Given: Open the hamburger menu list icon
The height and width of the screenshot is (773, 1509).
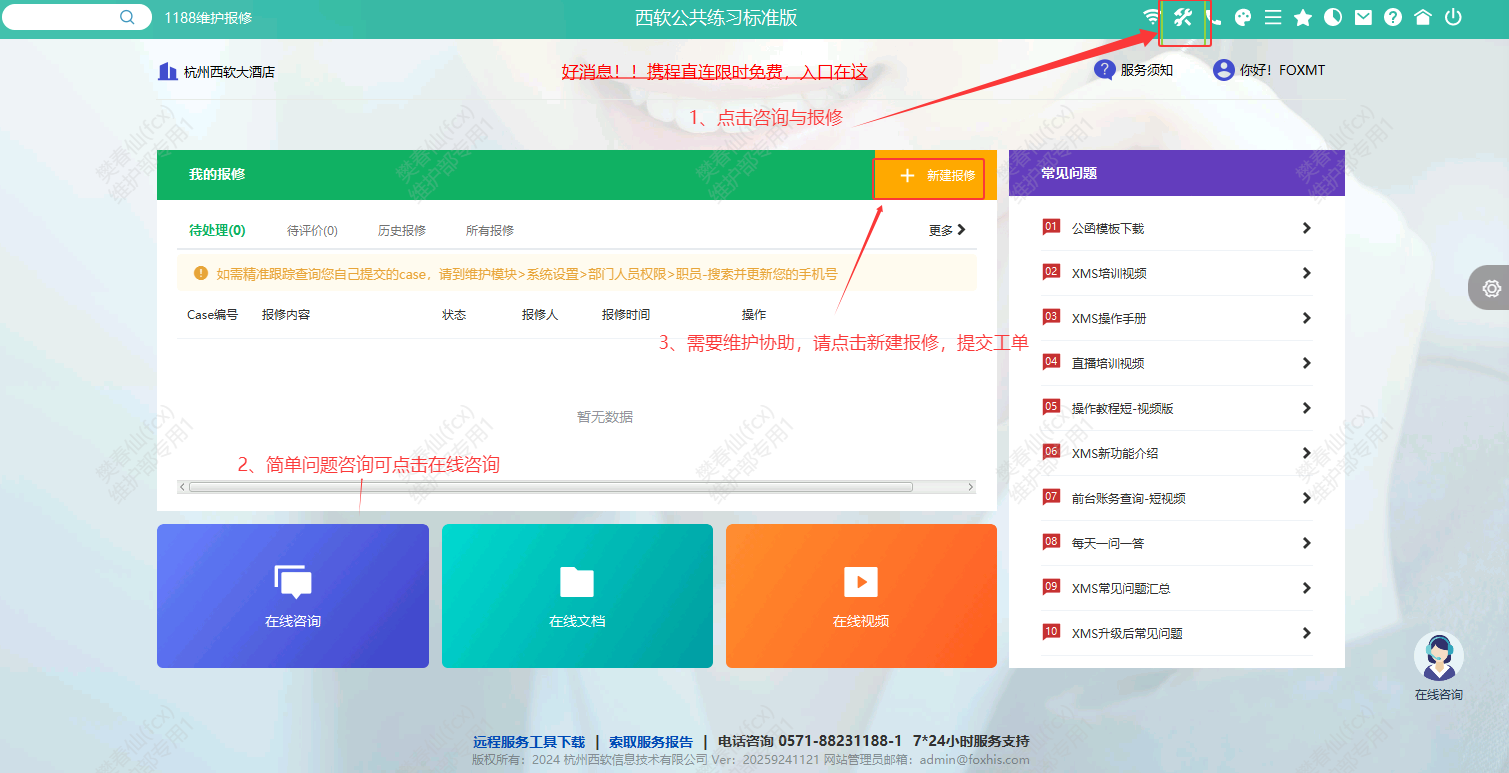Looking at the screenshot, I should [1273, 17].
